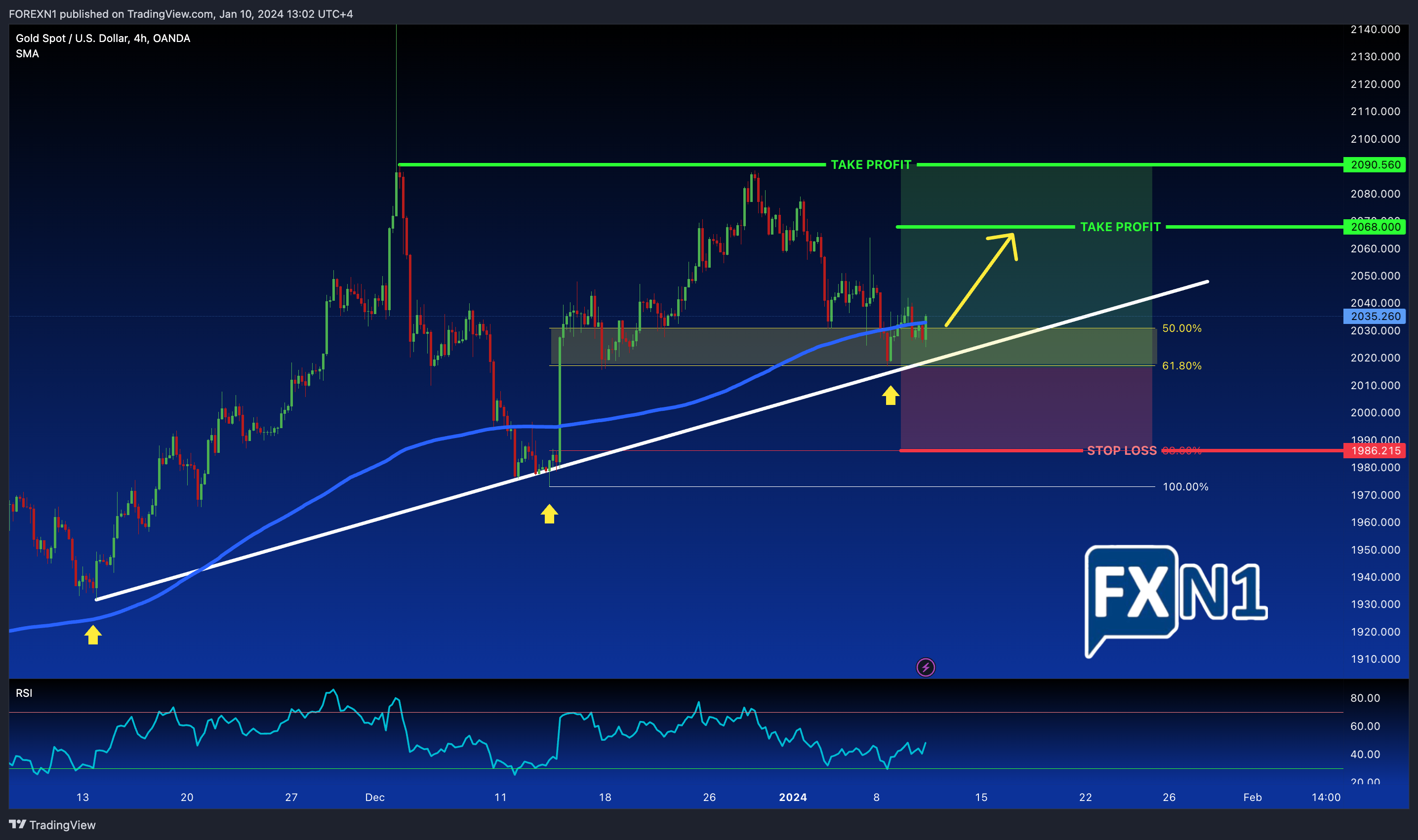Click the 2090.560 take profit price label
This screenshot has width=1418, height=840.
tap(1375, 165)
